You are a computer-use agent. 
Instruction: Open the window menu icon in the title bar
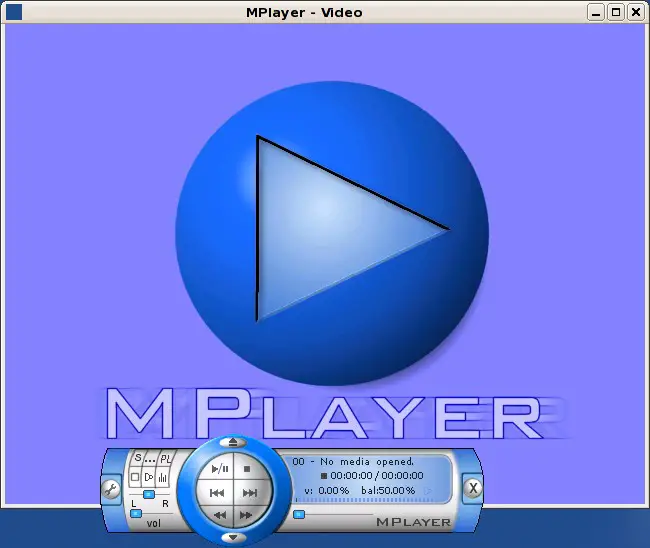(14, 12)
